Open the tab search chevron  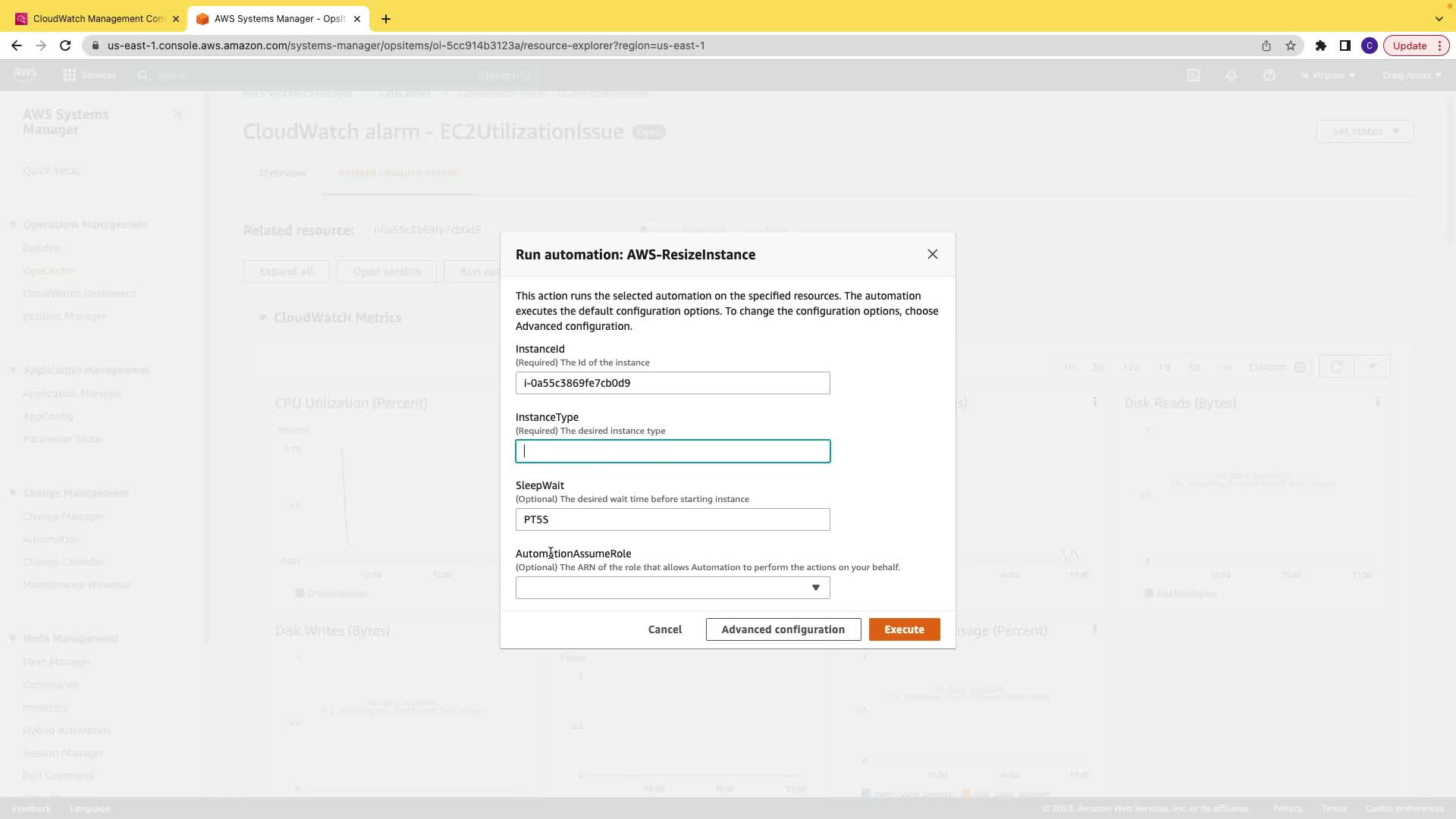pos(1439,19)
